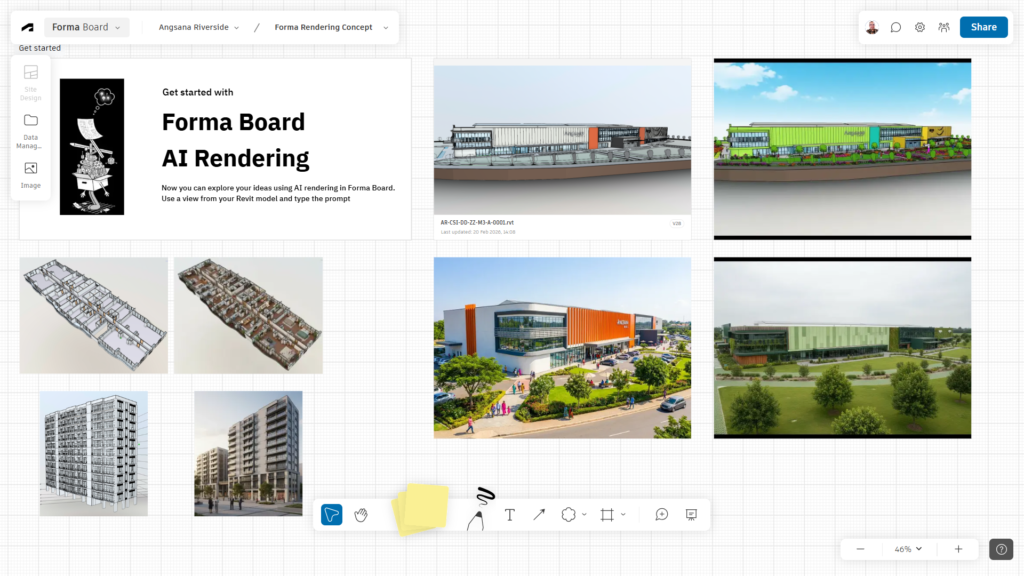Pick the yellow sticky note tool
The width and height of the screenshot is (1024, 576).
pyautogui.click(x=421, y=508)
